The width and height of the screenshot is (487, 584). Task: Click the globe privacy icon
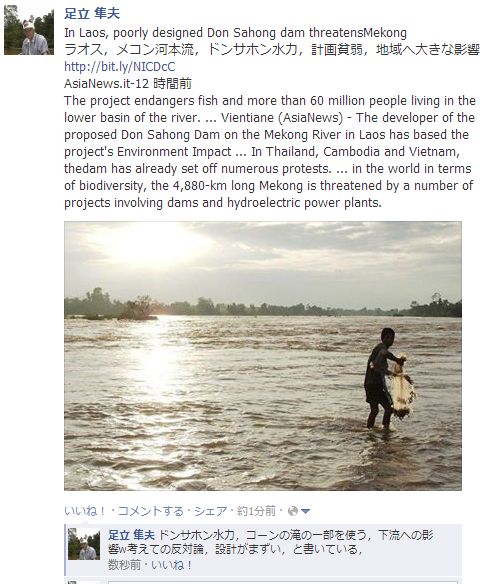click(x=293, y=511)
